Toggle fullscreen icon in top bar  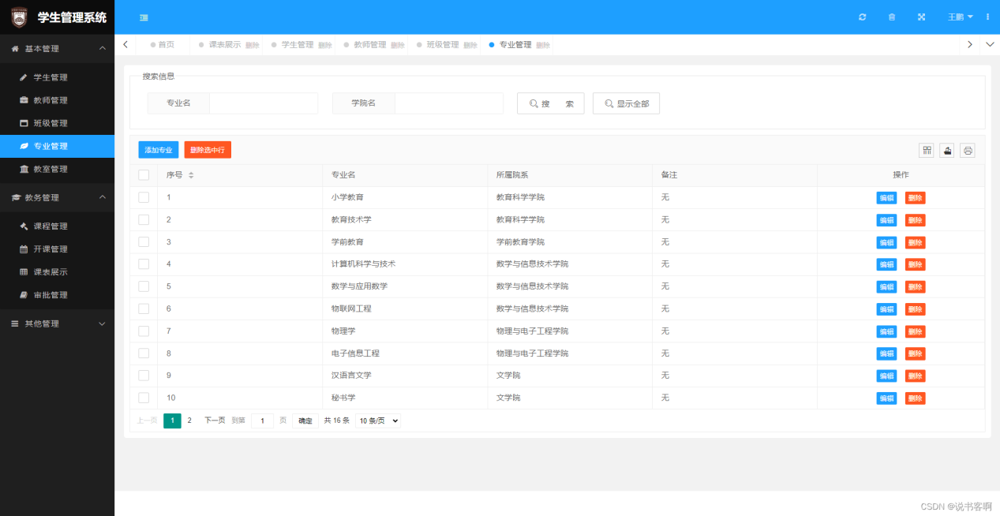(x=921, y=17)
